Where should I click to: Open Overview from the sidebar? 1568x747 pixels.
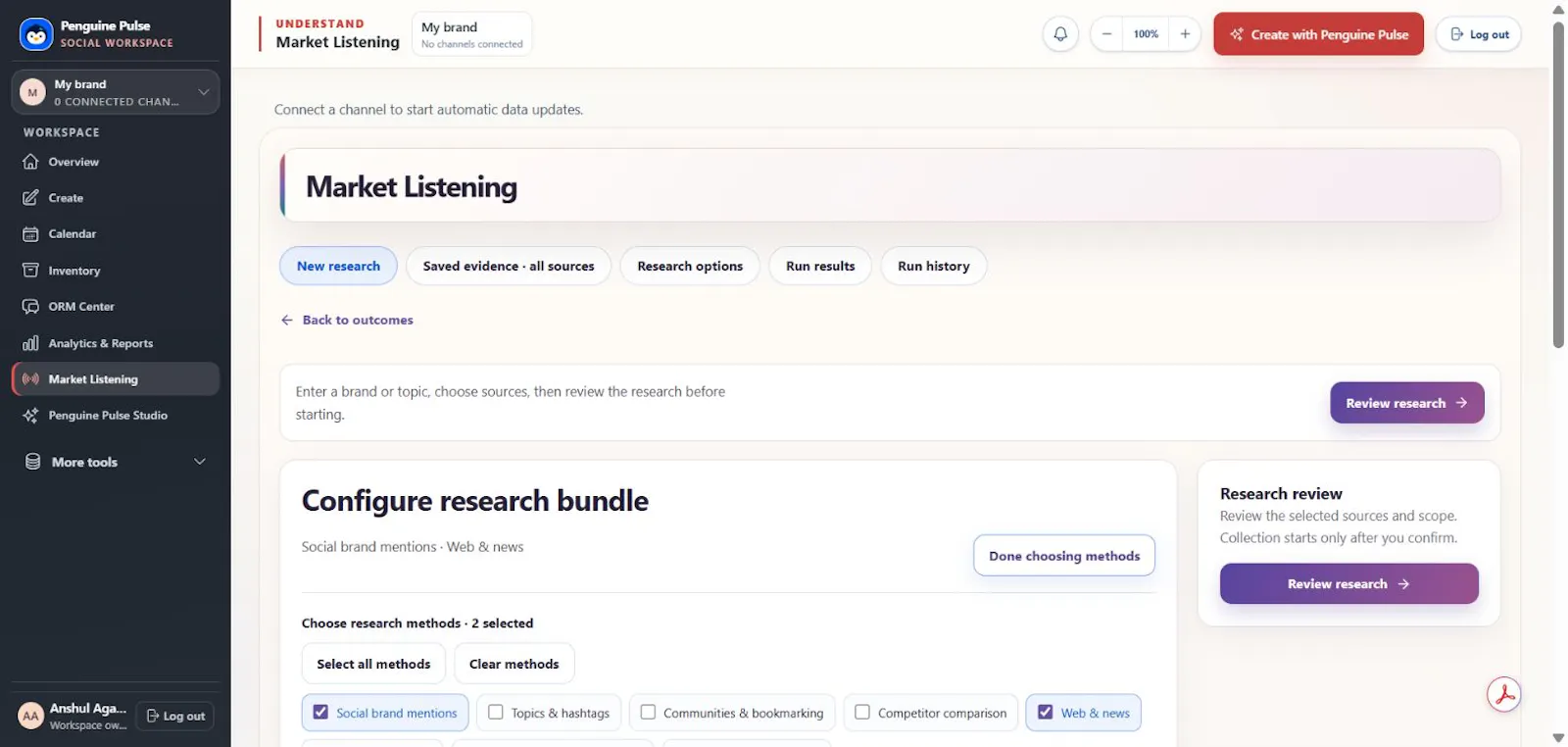click(116, 162)
